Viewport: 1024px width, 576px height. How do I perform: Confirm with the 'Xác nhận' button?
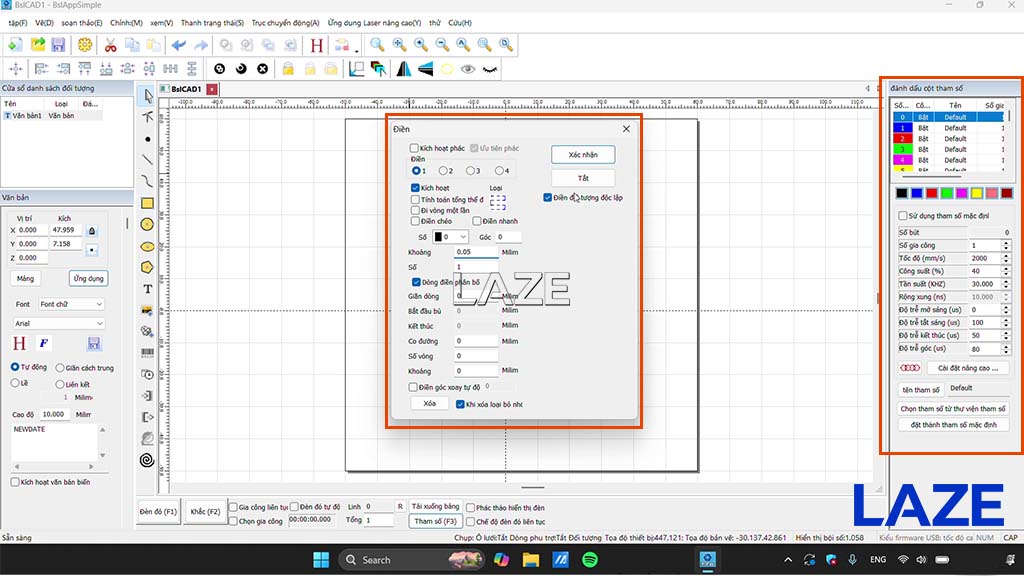pos(583,155)
